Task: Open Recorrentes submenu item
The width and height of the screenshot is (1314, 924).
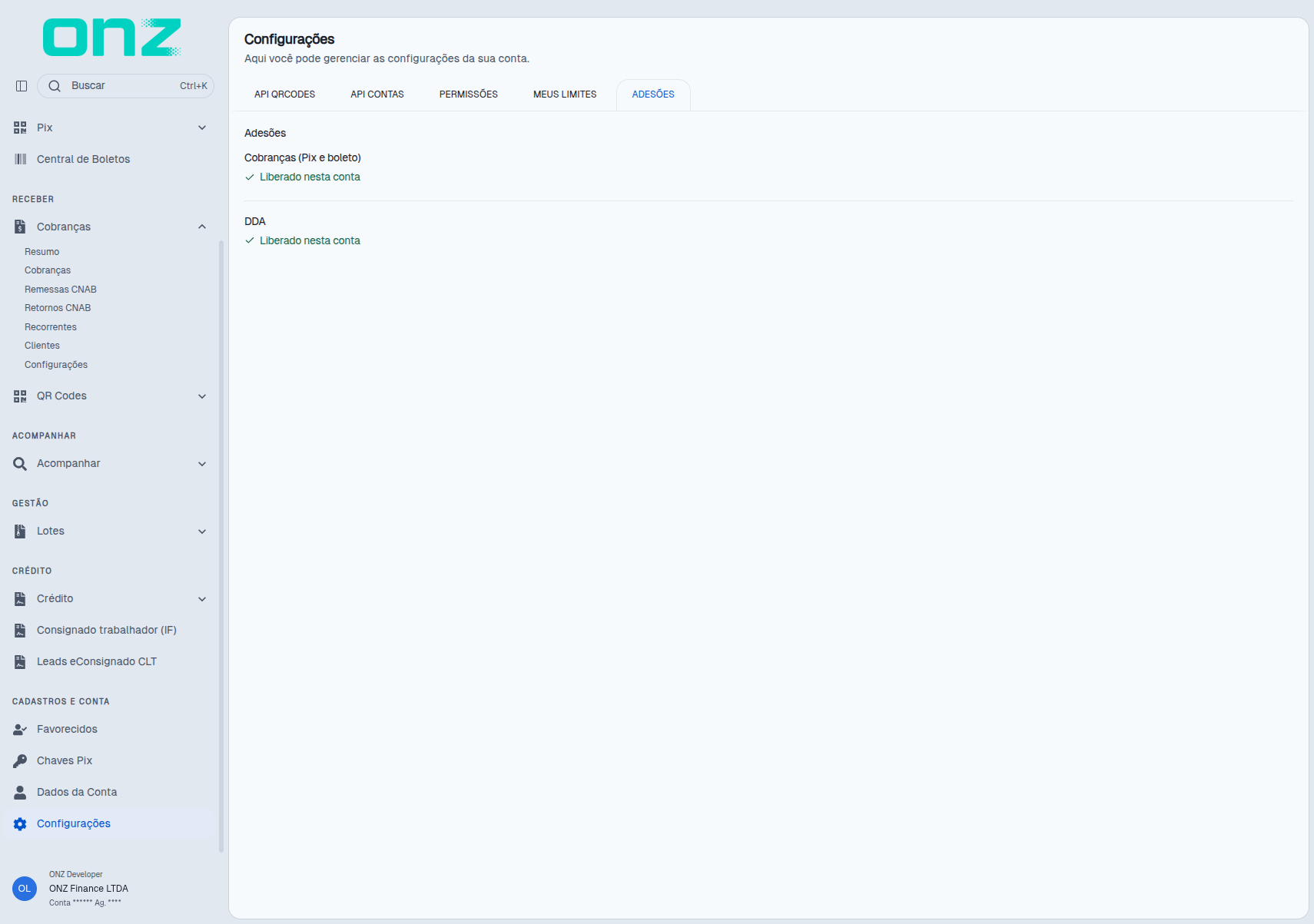Action: [x=51, y=327]
